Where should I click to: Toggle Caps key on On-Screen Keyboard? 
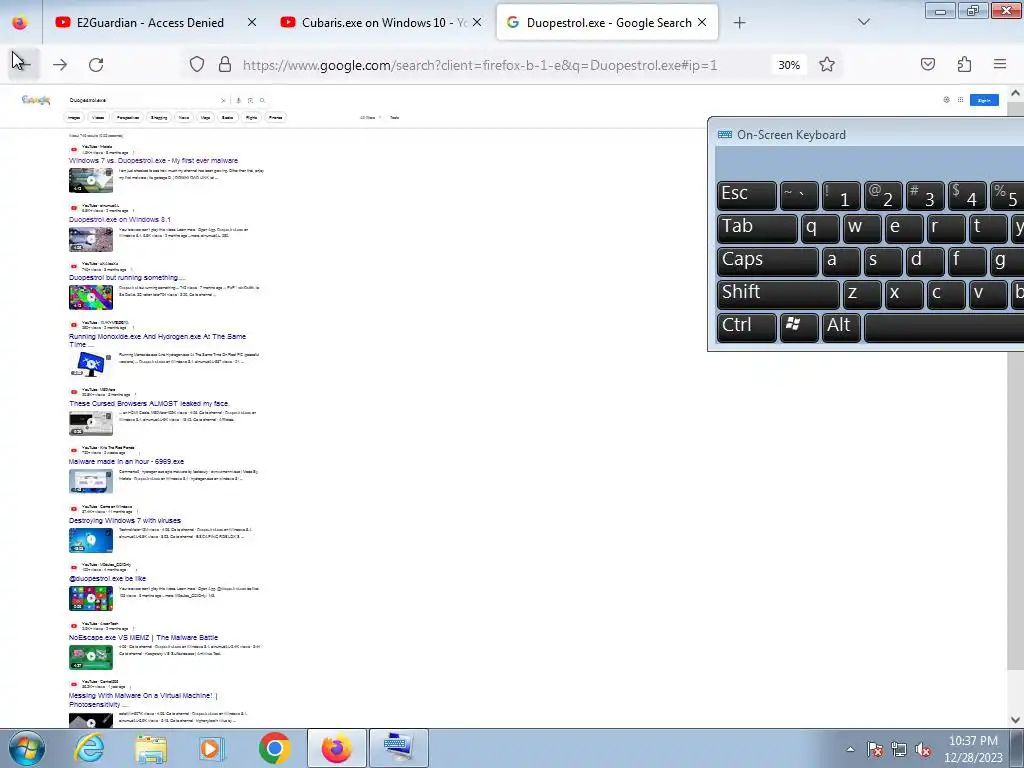pyautogui.click(x=767, y=261)
